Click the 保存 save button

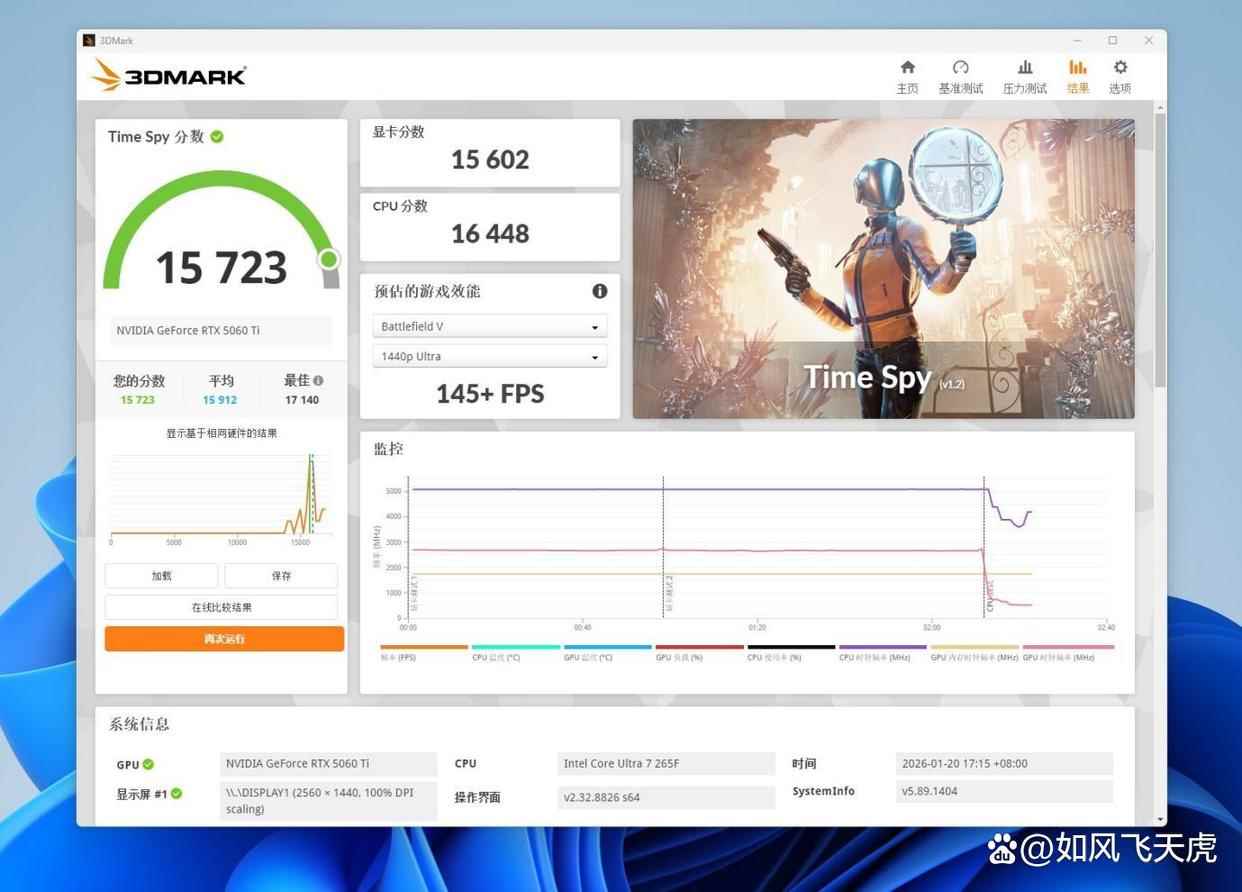tap(281, 576)
